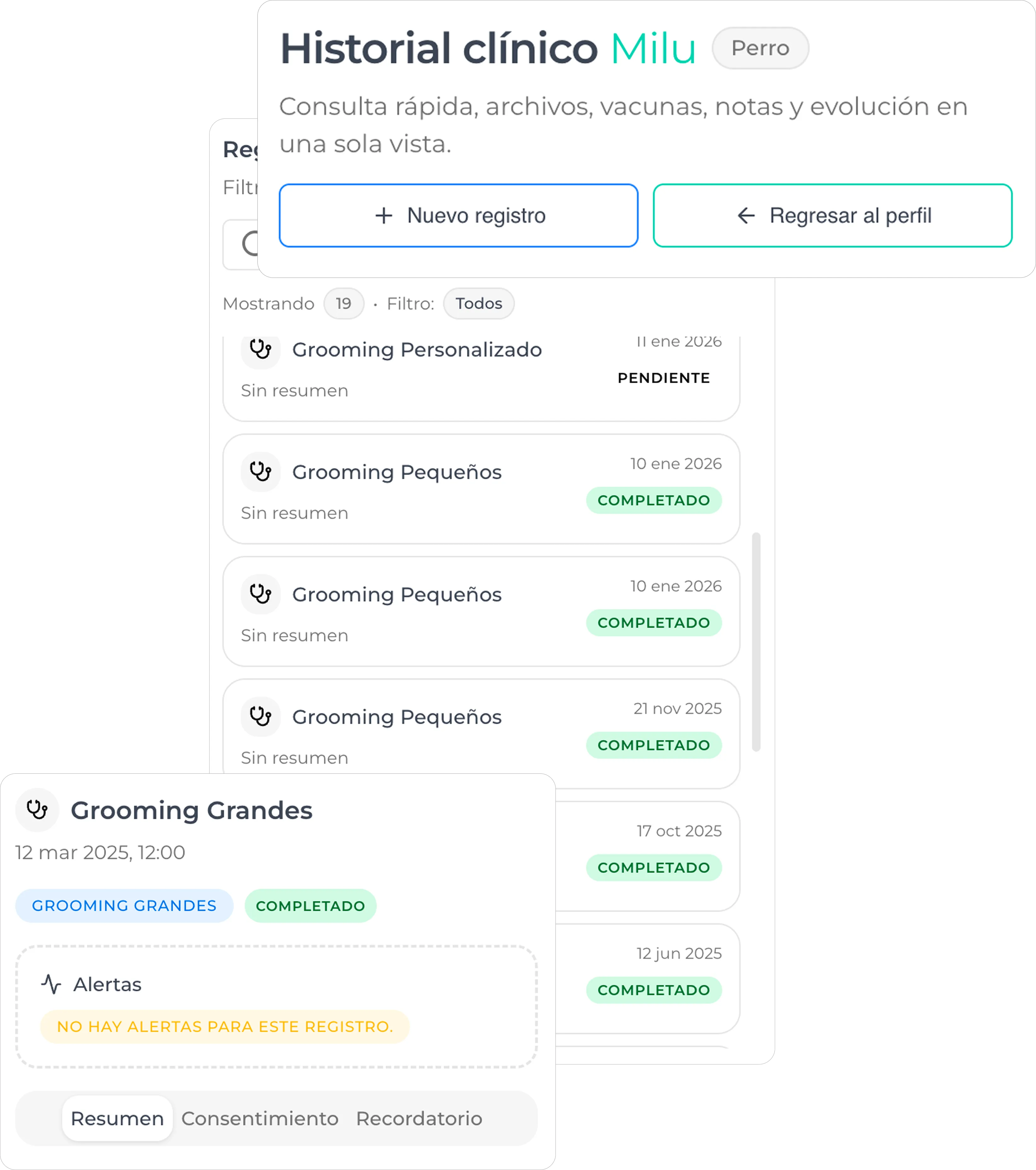Click the blue GROOMING GRANDES tag
Viewport: 1036px width, 1170px height.
[124, 906]
